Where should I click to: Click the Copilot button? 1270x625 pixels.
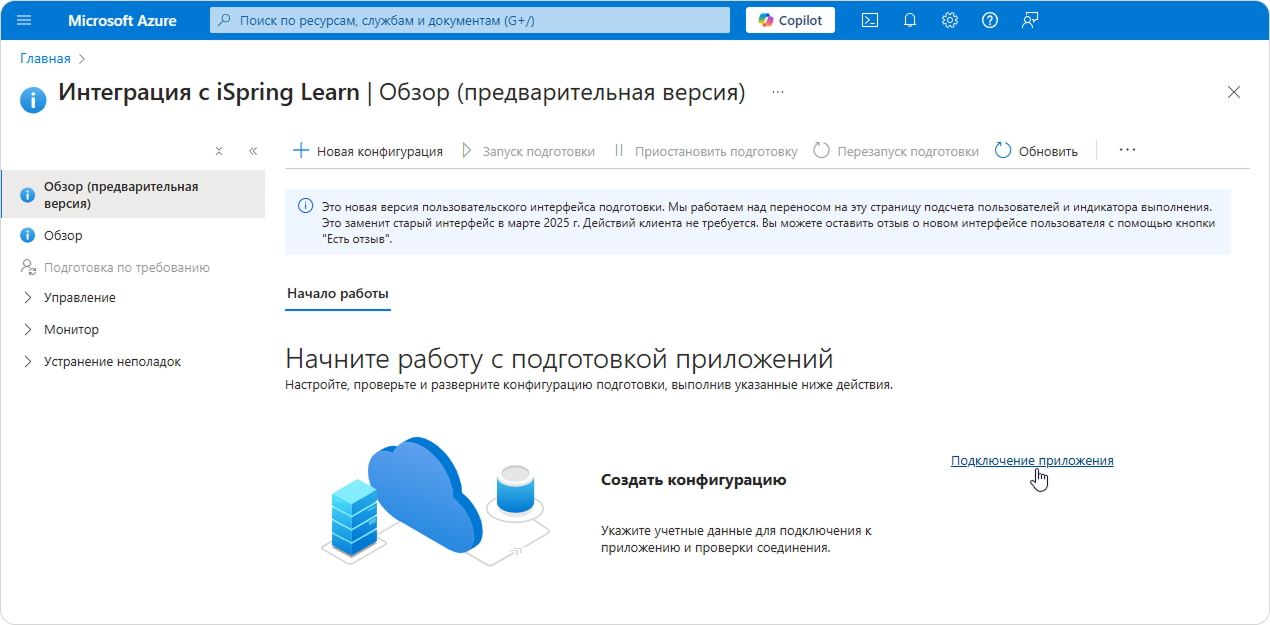click(790, 20)
